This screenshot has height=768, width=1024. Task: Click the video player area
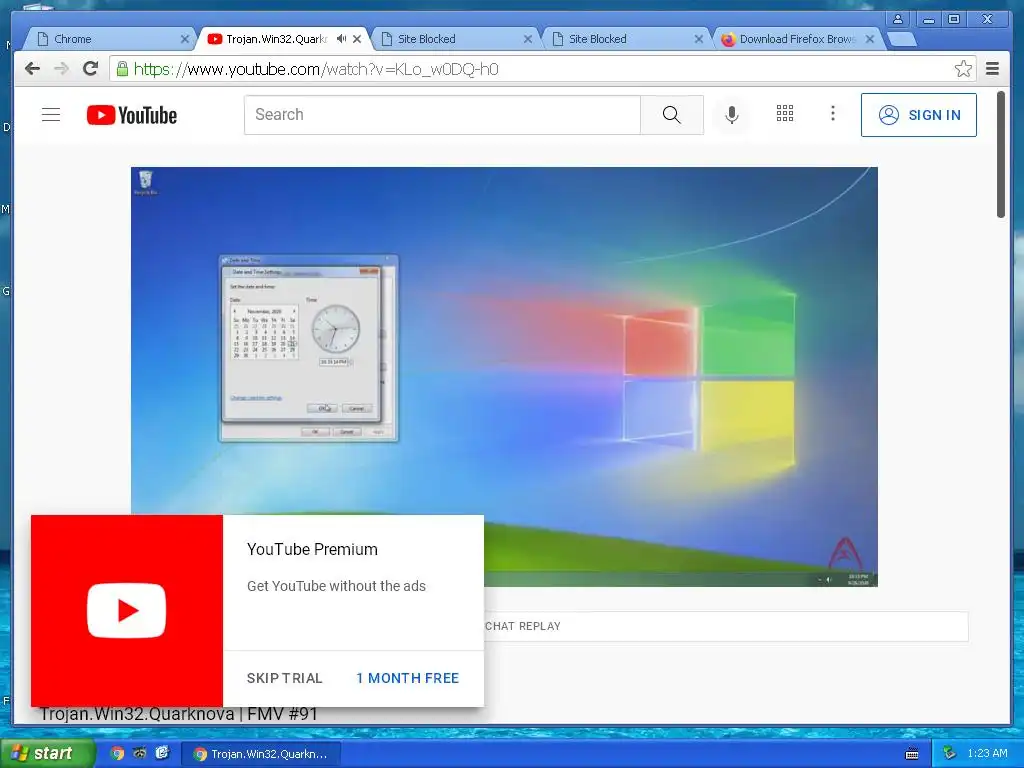504,377
